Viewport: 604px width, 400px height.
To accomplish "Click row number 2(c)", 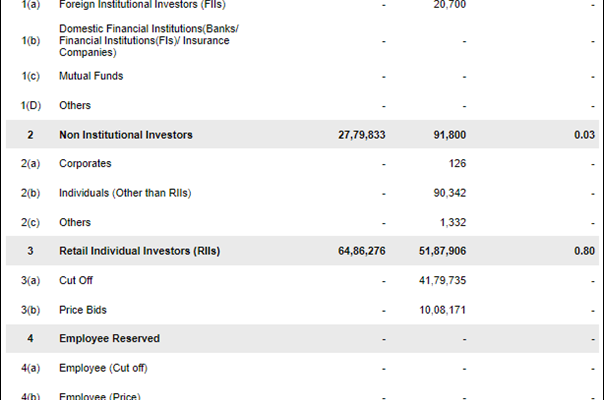I will pyautogui.click(x=30, y=222).
